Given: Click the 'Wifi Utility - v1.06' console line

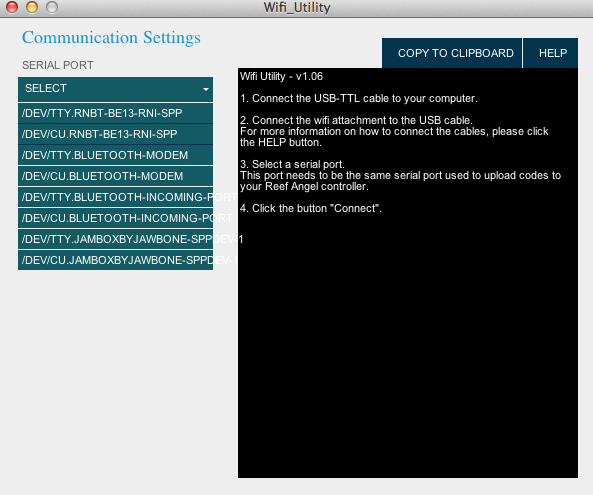Looking at the screenshot, I should click(x=281, y=76).
